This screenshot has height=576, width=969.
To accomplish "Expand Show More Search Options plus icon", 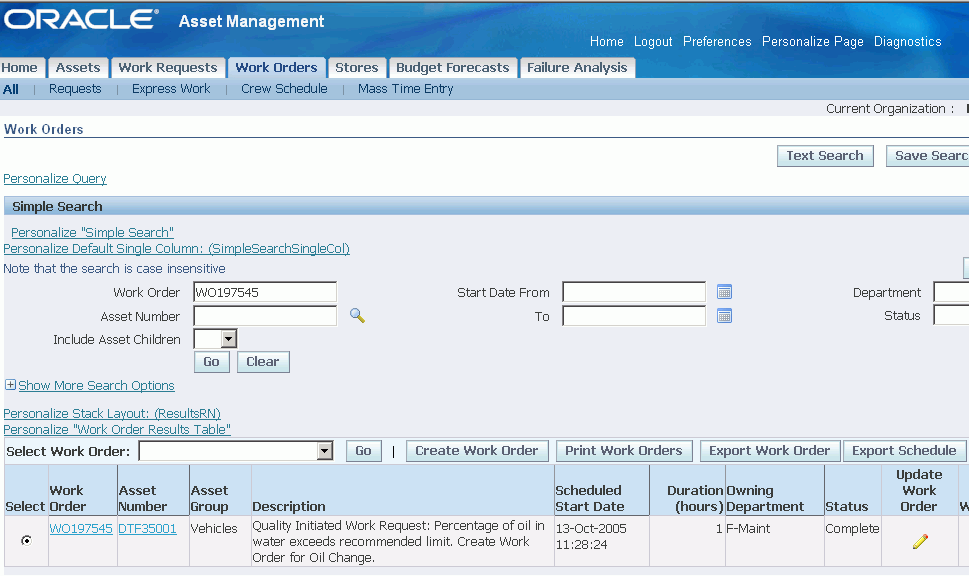I will coord(10,385).
